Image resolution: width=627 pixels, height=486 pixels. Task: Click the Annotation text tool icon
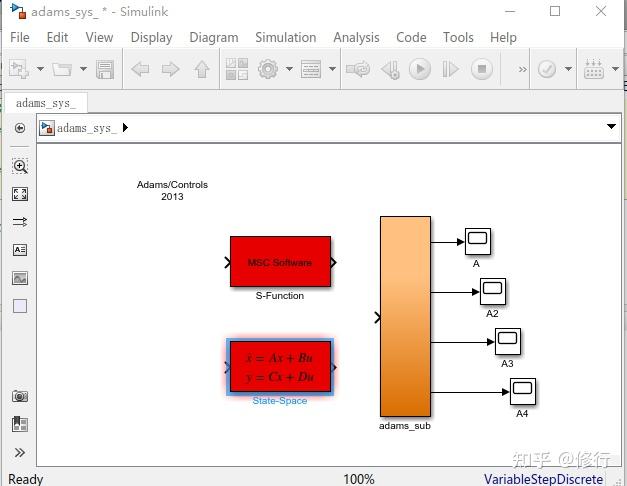[20, 250]
